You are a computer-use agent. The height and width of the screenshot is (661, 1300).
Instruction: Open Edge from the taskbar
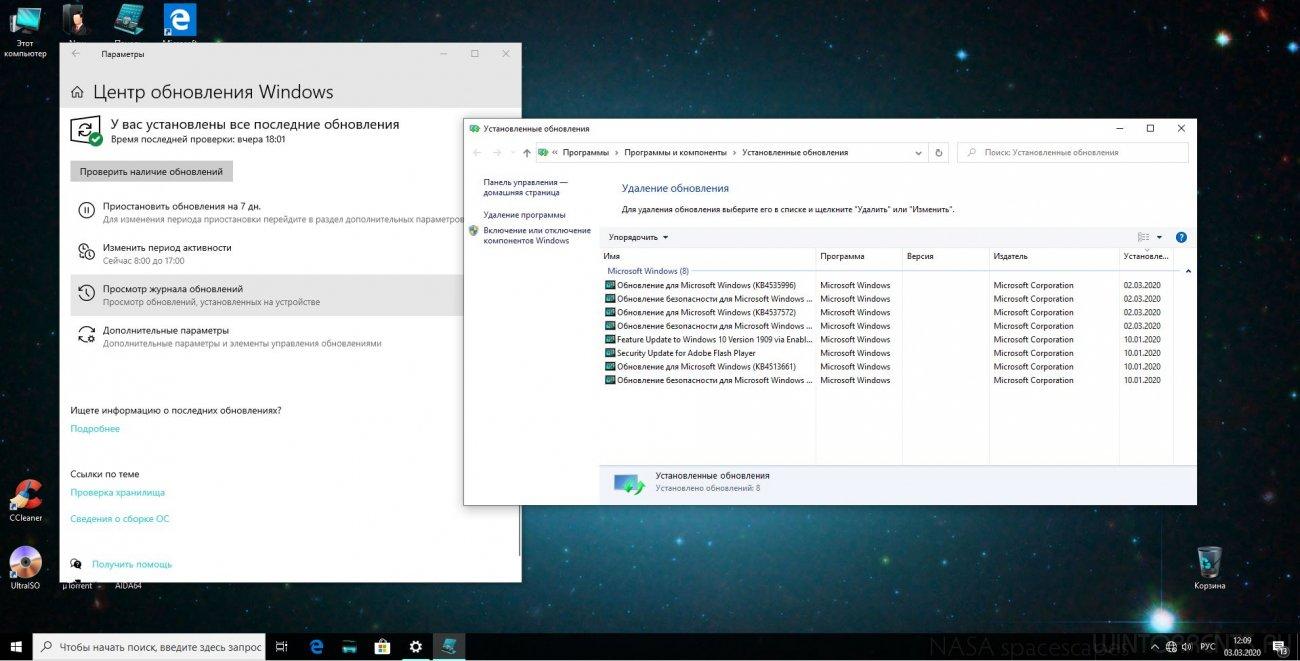pyautogui.click(x=315, y=647)
